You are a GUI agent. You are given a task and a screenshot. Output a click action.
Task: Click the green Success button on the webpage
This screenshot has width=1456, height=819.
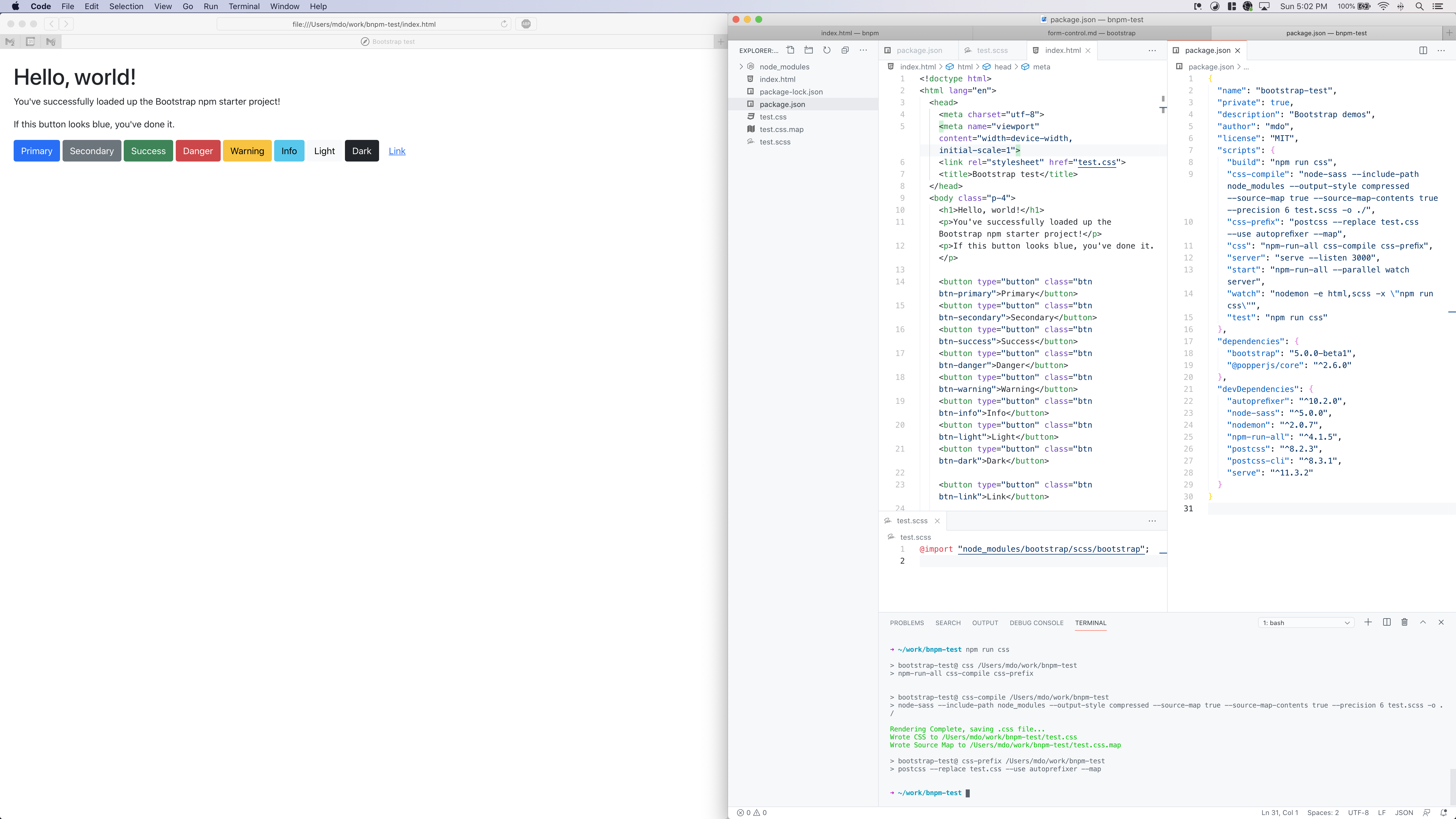coord(148,151)
